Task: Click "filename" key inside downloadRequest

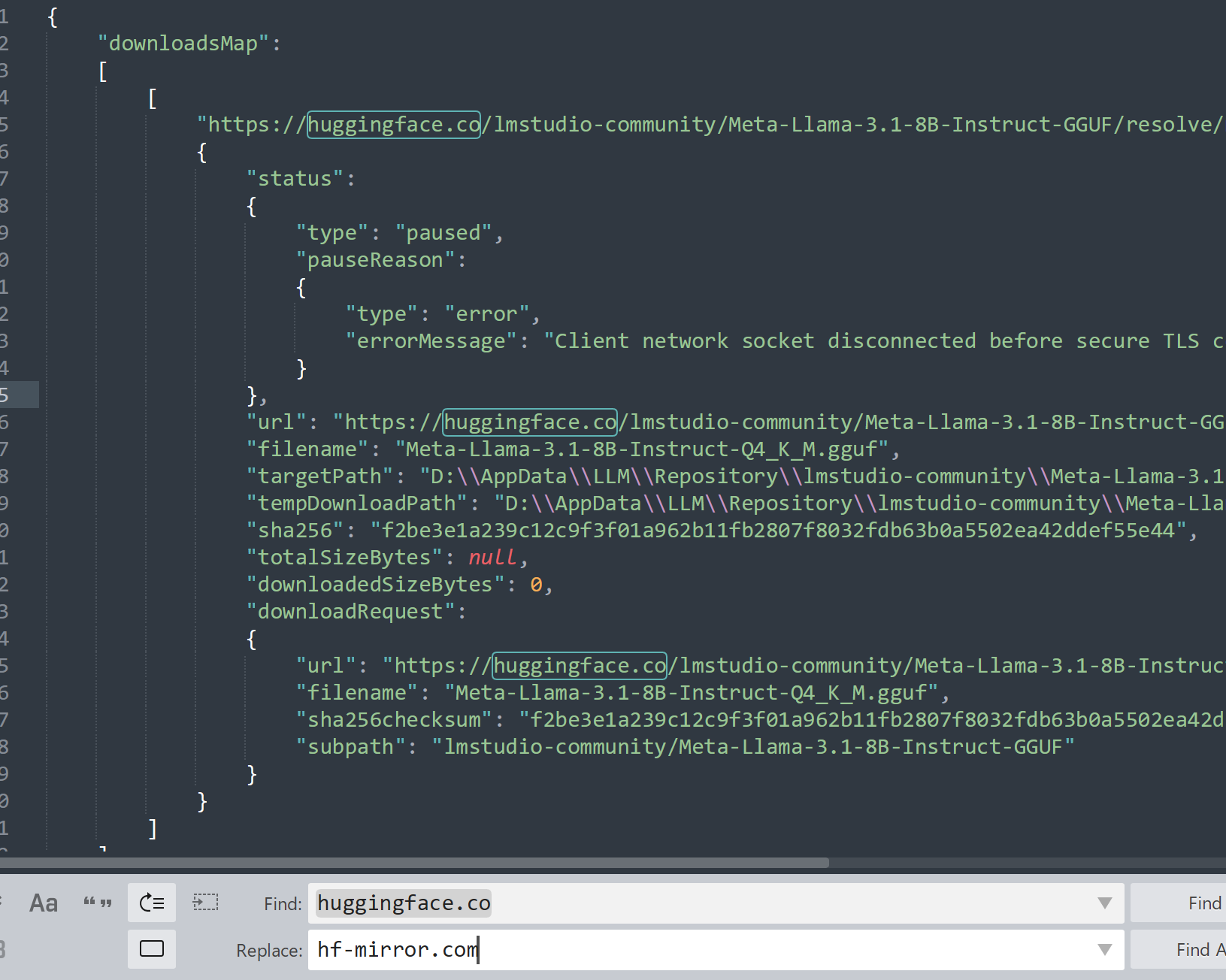Action: coord(357,693)
